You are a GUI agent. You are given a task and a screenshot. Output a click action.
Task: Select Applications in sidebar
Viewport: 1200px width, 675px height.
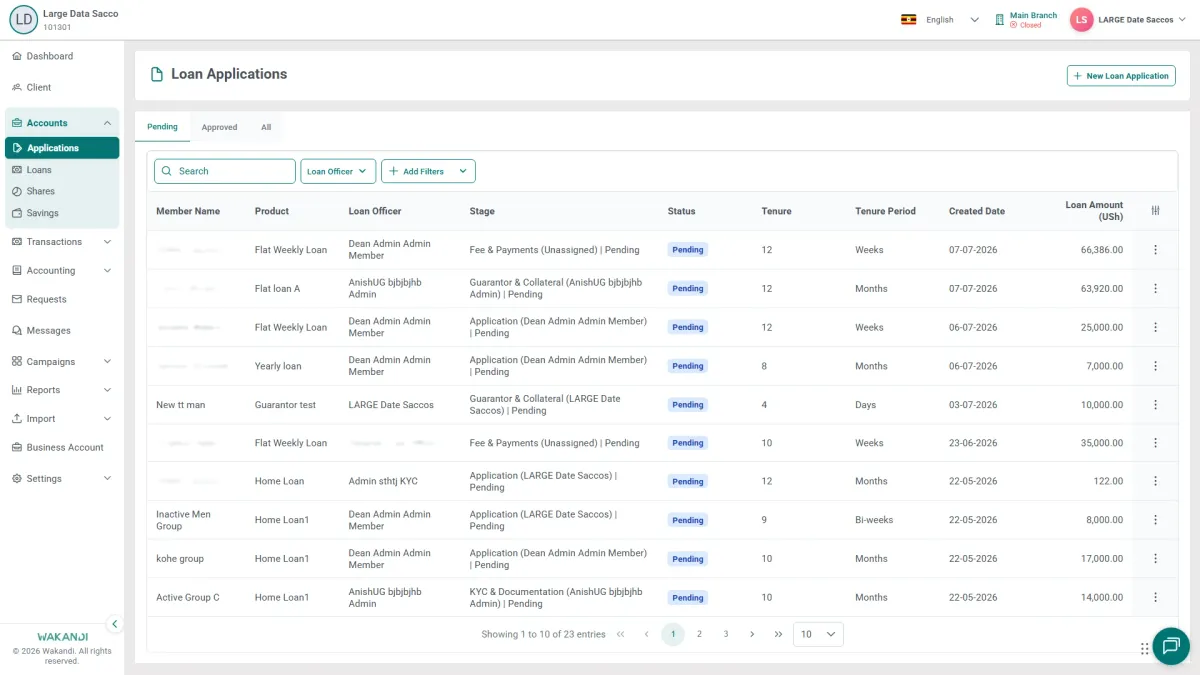coord(62,148)
